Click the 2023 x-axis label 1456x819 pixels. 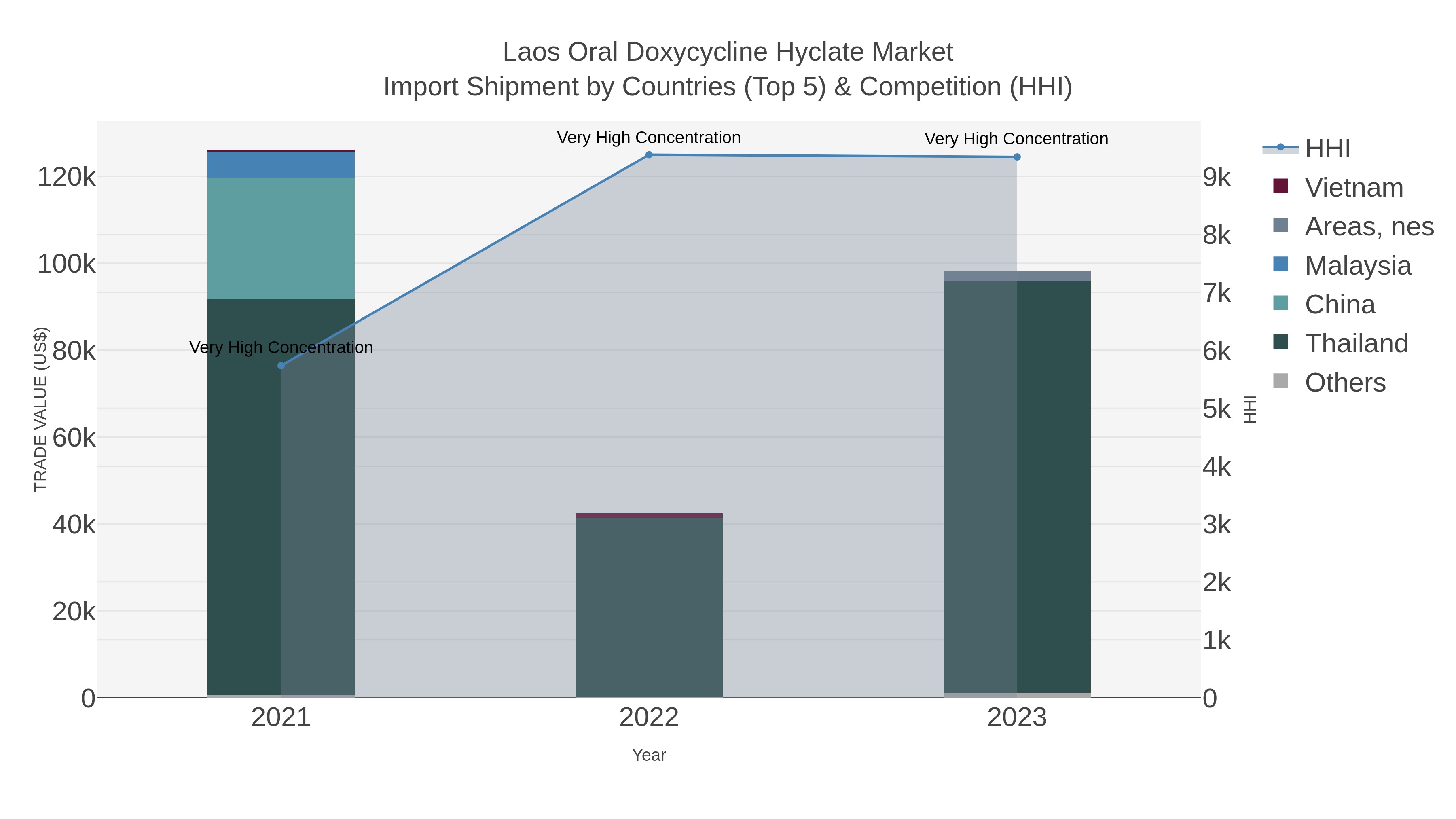[x=1017, y=717]
